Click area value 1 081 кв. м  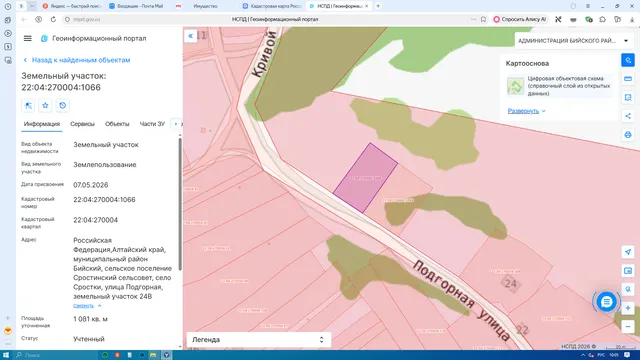(90, 319)
